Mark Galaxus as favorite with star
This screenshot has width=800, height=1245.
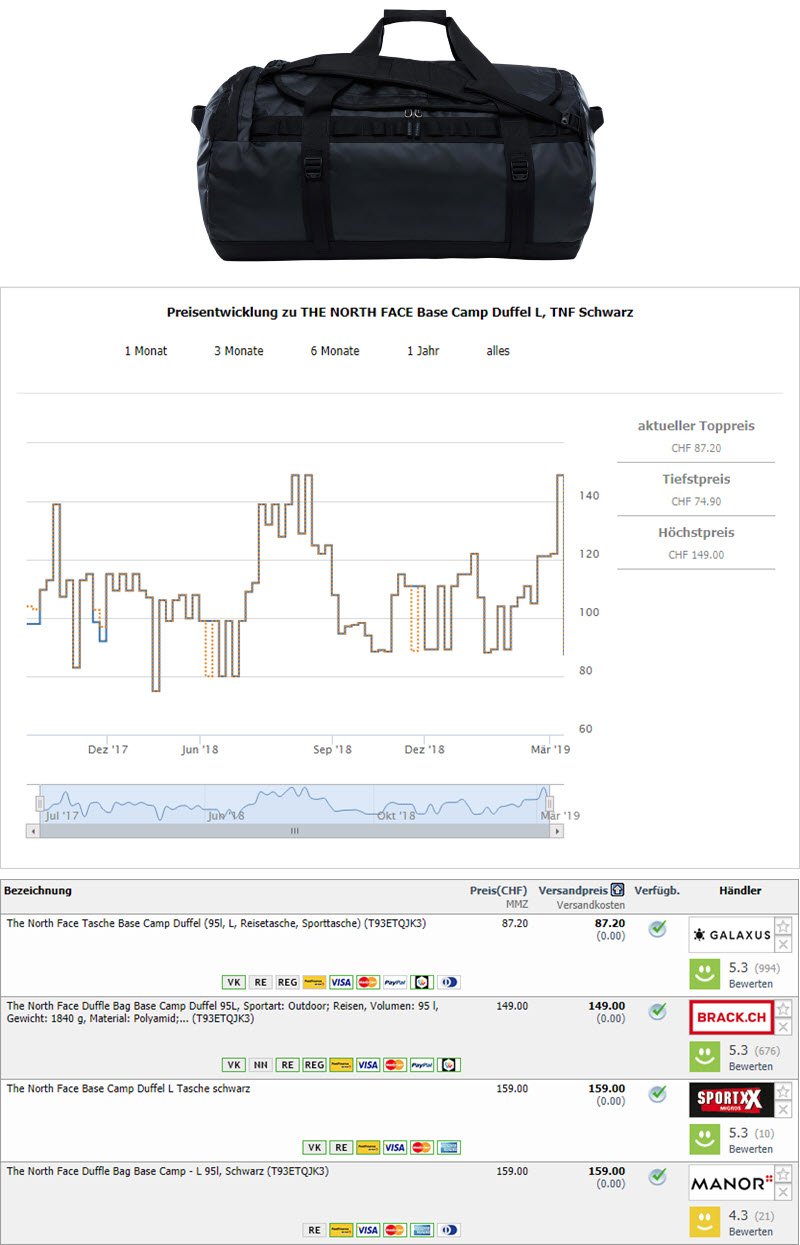(784, 926)
